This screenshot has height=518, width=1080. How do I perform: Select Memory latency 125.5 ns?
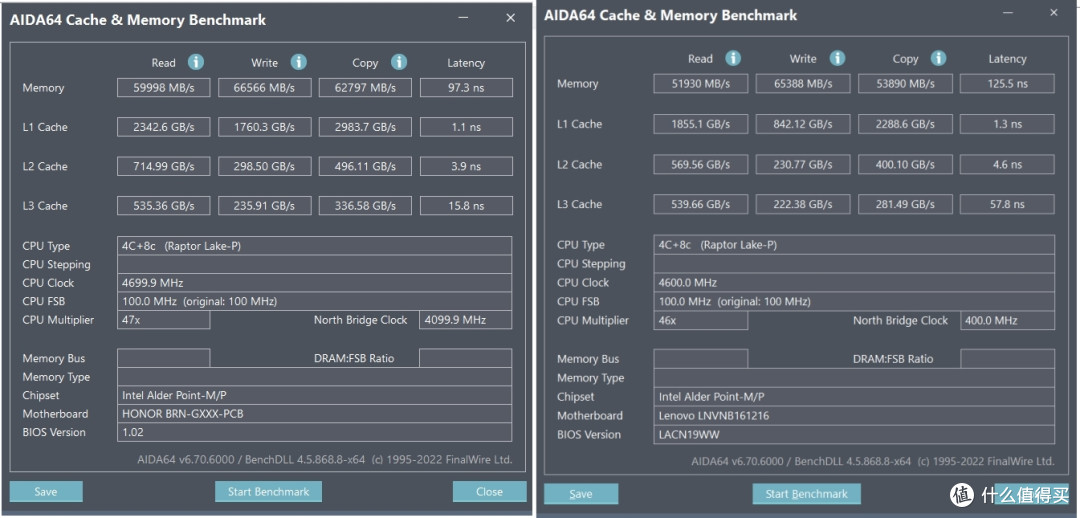[x=1008, y=84]
